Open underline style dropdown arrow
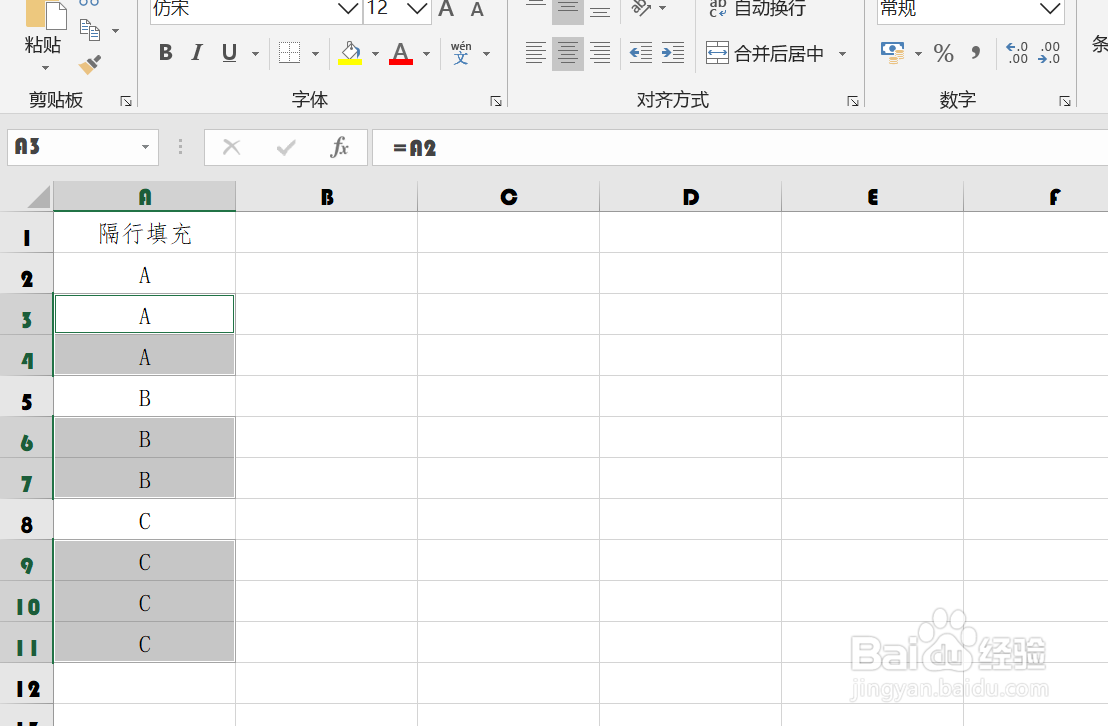 coord(255,54)
